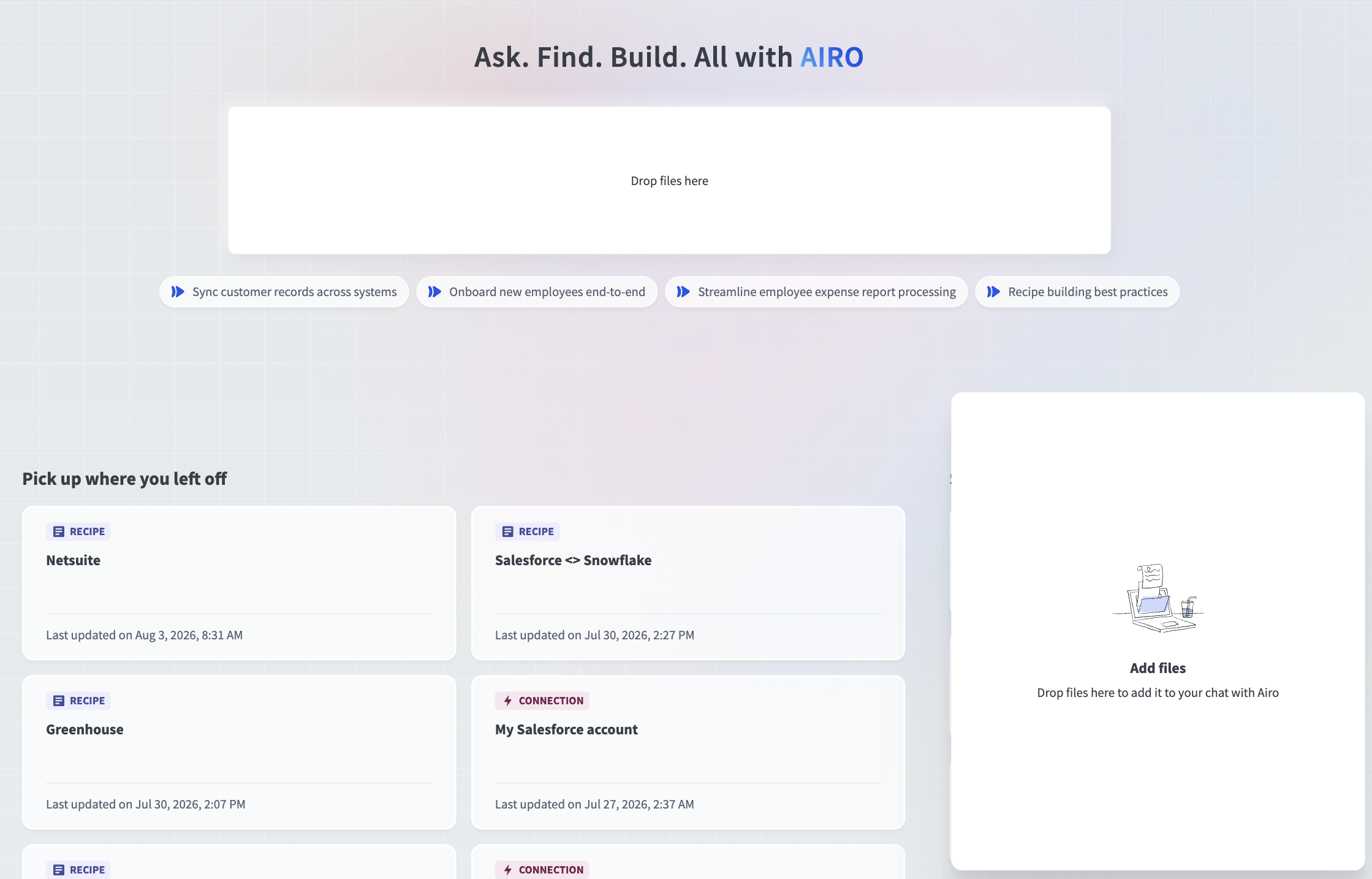
Task: Click the laptop illustration in Add files panel
Action: coord(1158,598)
